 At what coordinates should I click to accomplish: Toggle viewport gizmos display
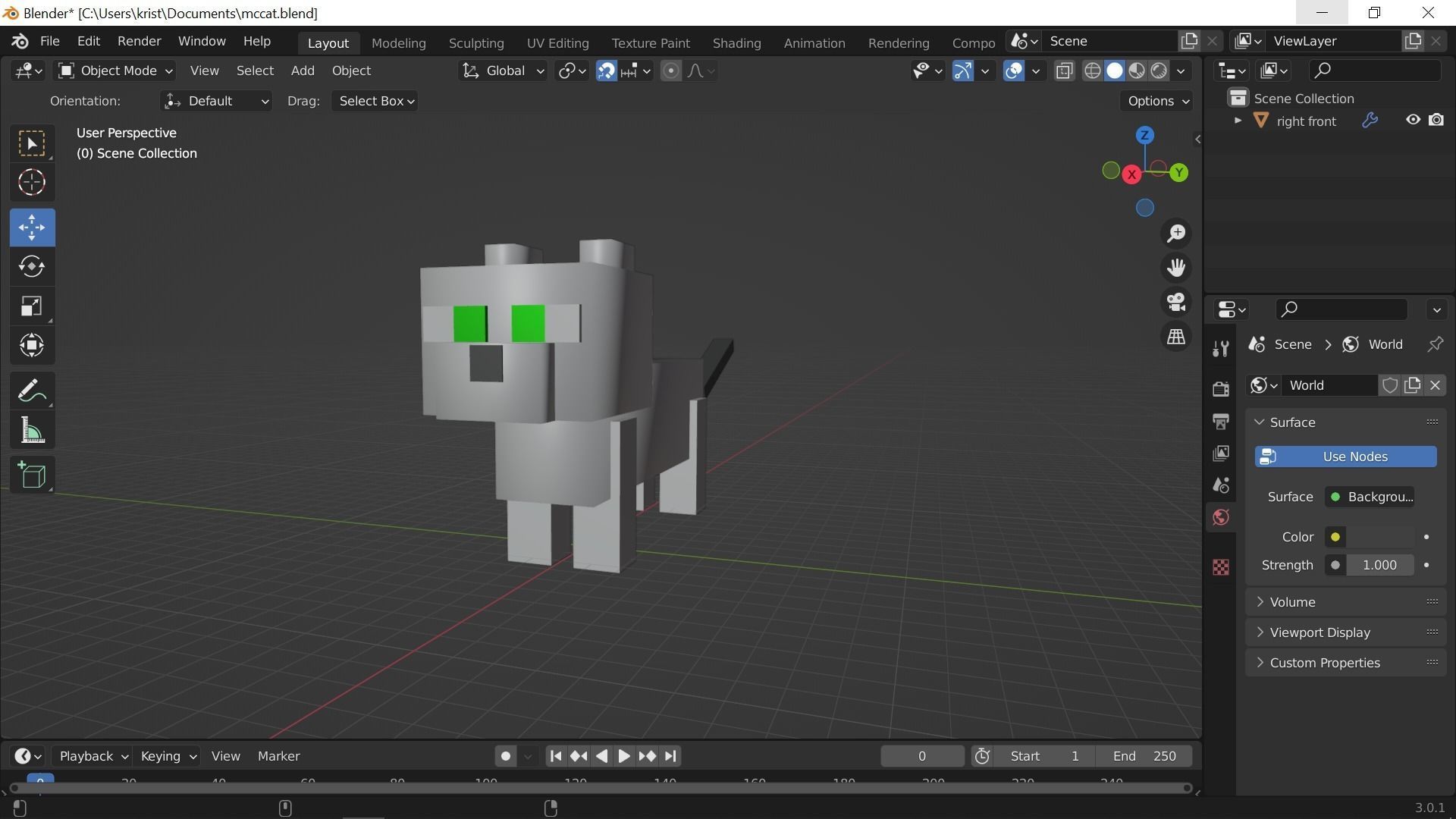tap(962, 71)
